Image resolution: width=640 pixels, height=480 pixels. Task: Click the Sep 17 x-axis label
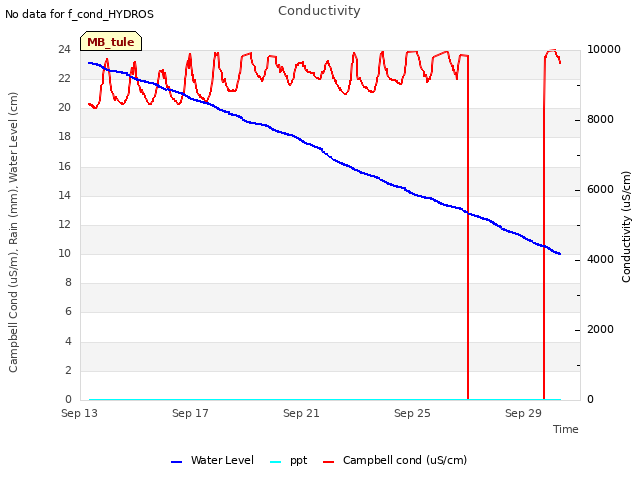tap(190, 413)
